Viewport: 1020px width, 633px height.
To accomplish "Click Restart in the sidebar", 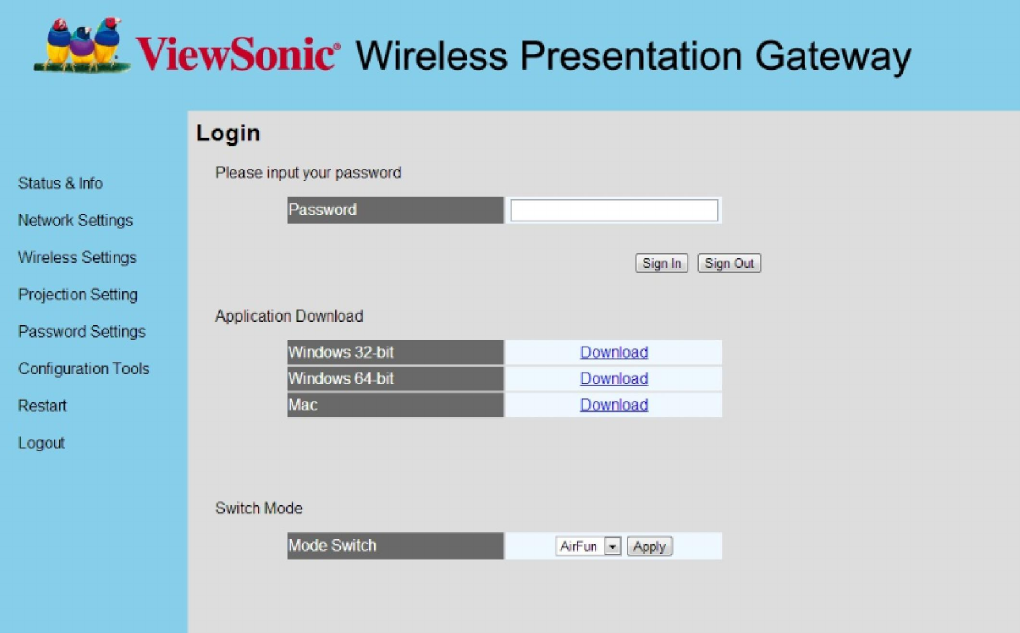I will tap(42, 406).
